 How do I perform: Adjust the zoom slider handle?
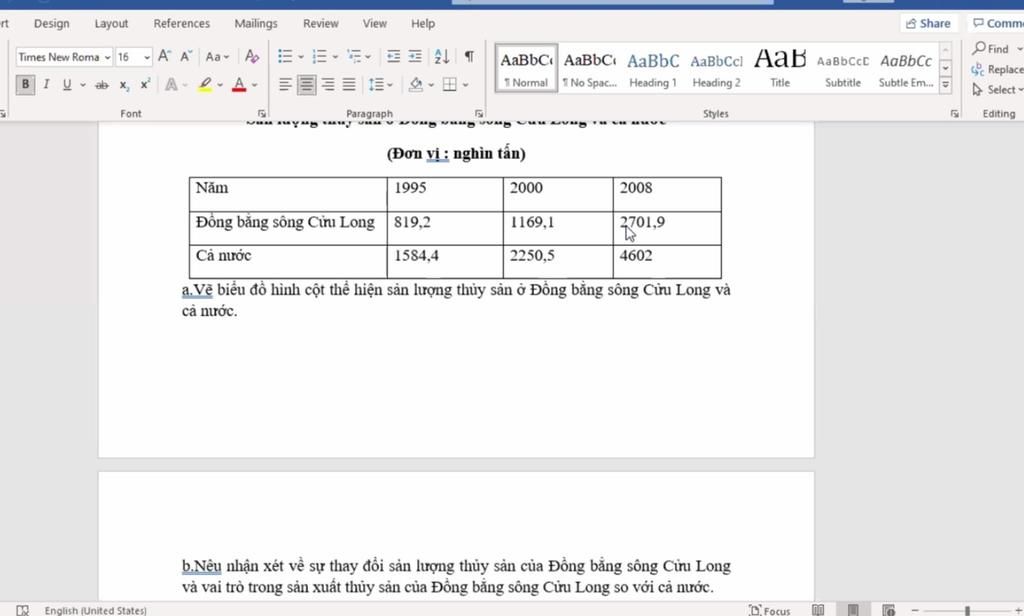pyautogui.click(x=967, y=611)
